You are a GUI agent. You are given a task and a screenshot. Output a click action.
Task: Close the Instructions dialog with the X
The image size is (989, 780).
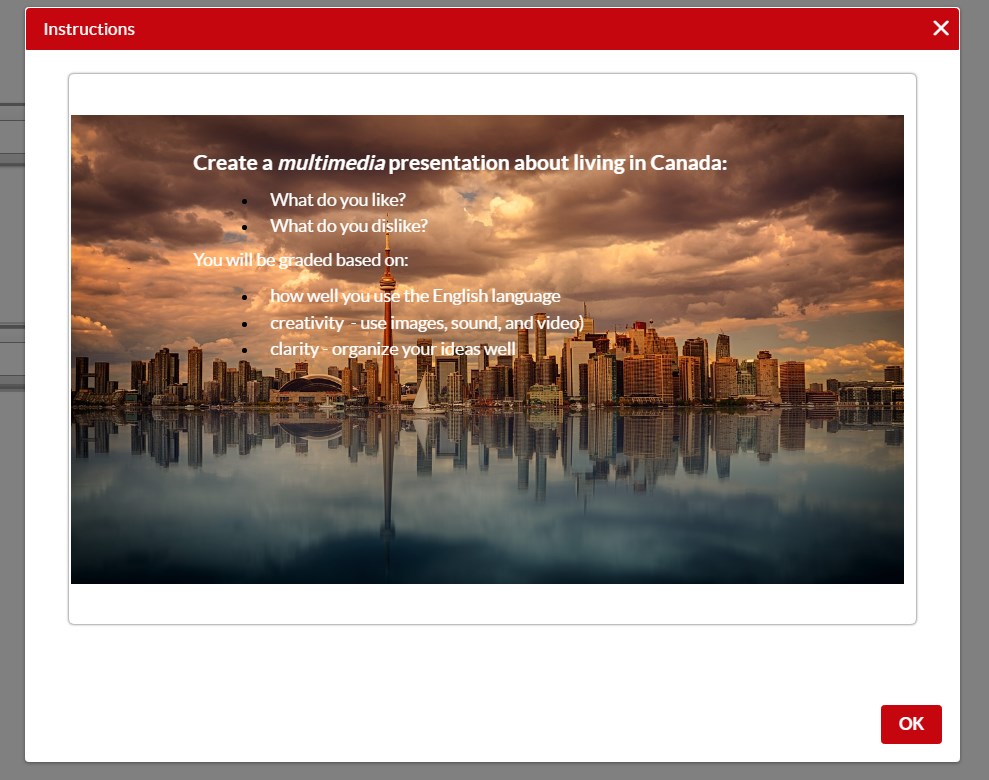pos(940,28)
